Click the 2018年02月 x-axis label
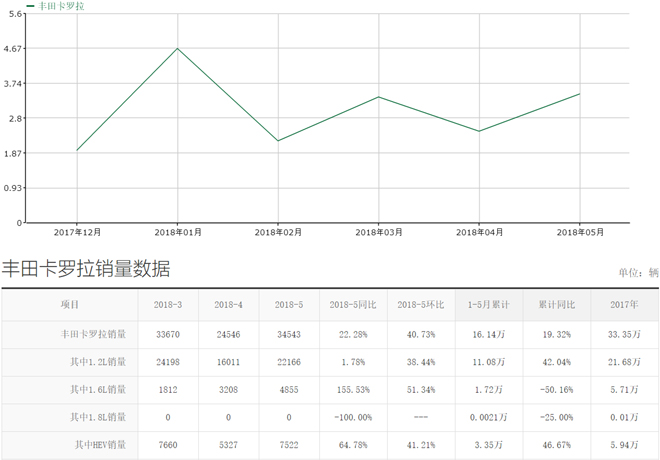 [x=278, y=232]
